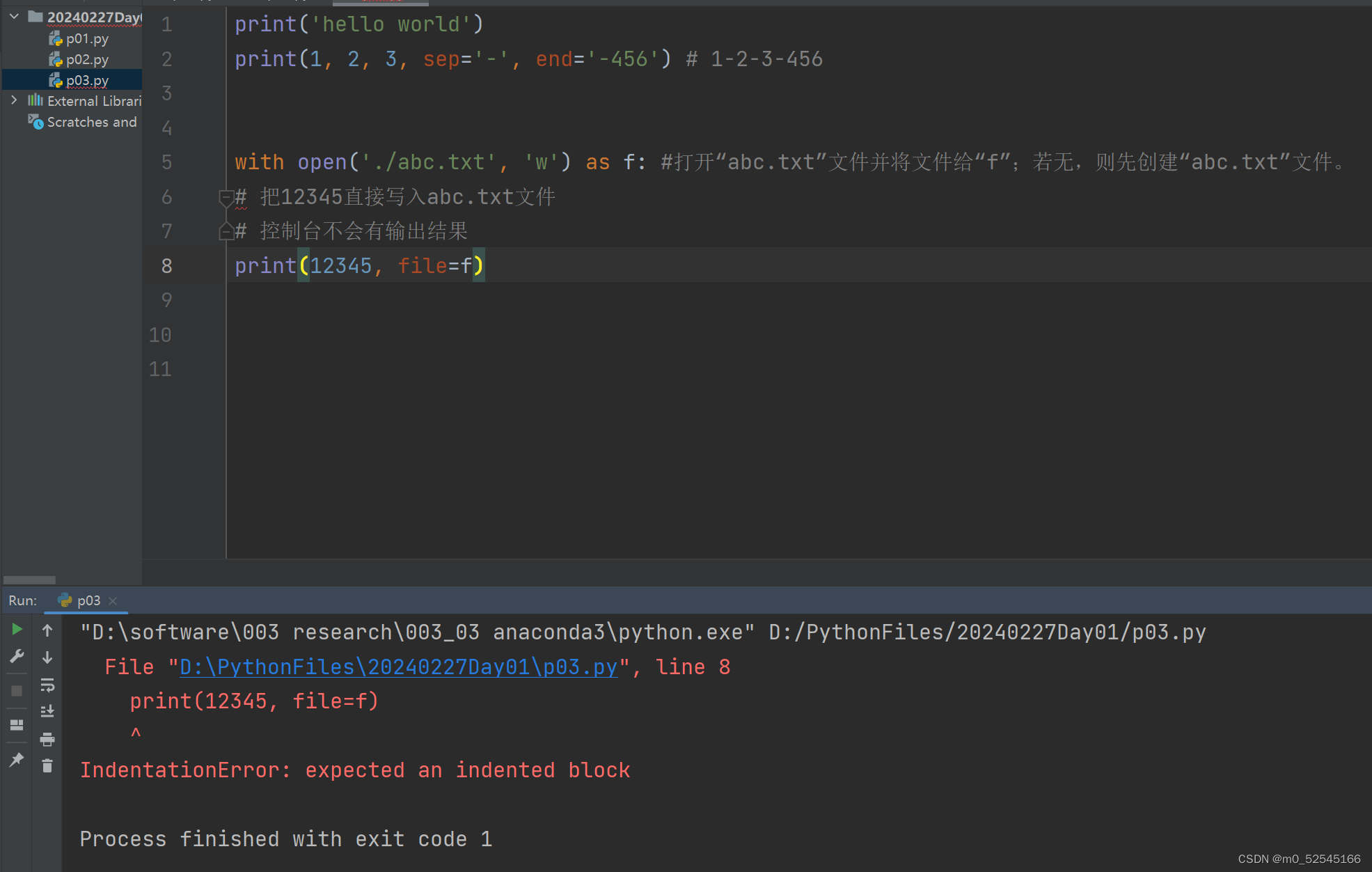This screenshot has width=1372, height=872.
Task: Clear console with trash icon
Action: 47,766
